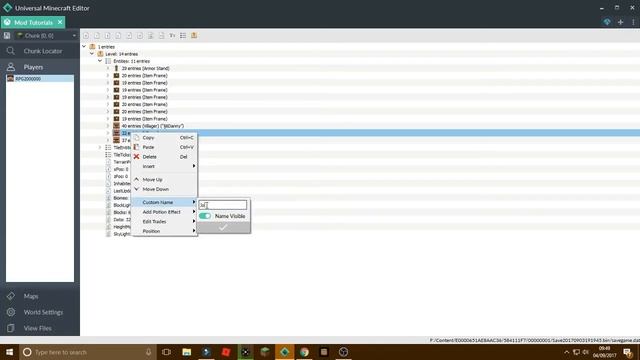Screen dimensions: 640x360
Task: Open the three-dot options menu
Action: (633, 22)
